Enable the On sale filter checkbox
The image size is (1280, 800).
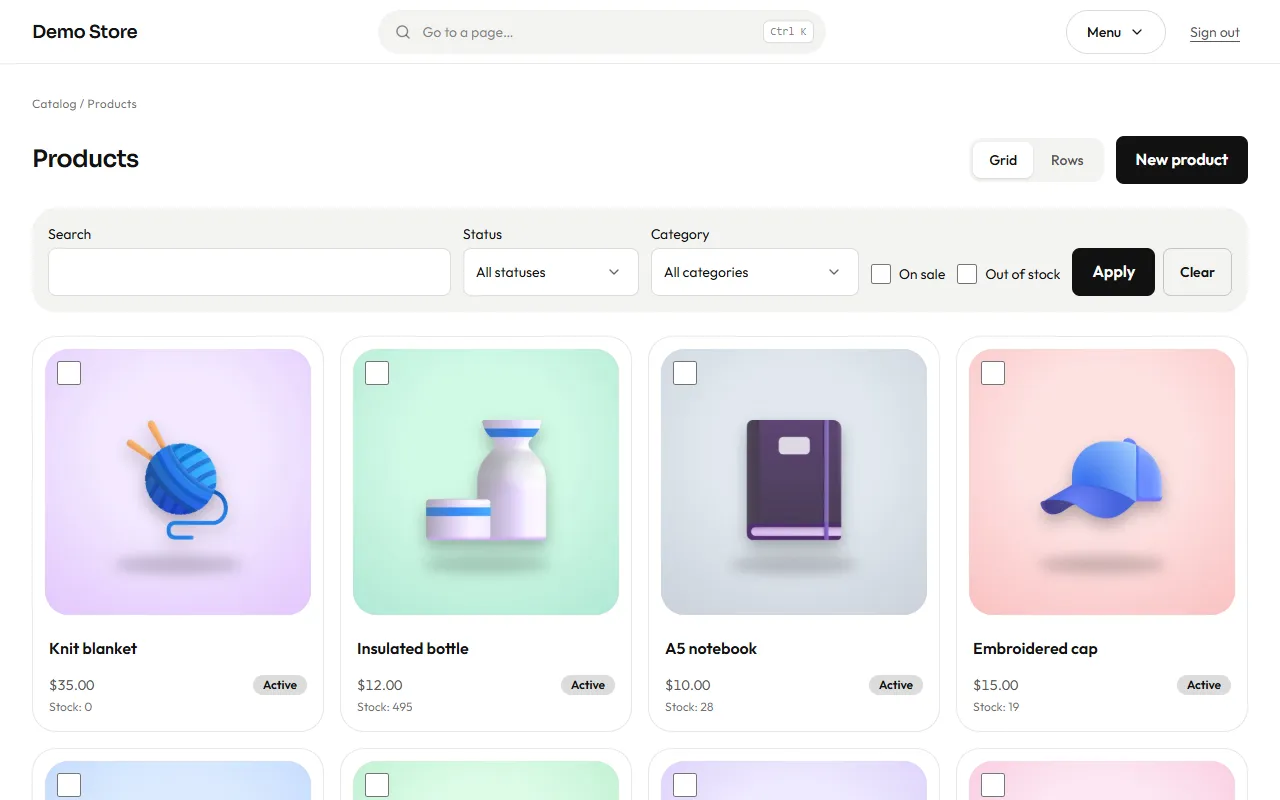881,274
